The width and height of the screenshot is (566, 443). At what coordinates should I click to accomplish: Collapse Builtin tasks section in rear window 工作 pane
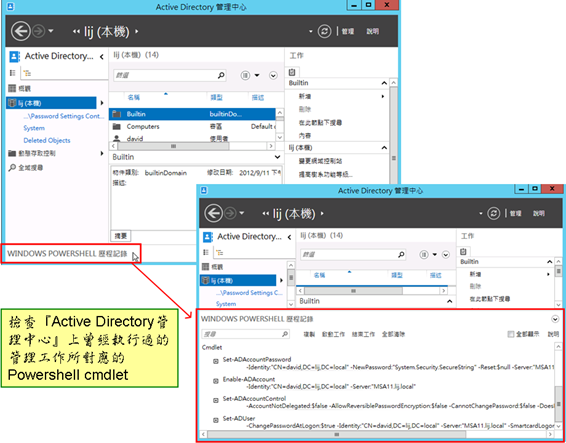[x=384, y=83]
